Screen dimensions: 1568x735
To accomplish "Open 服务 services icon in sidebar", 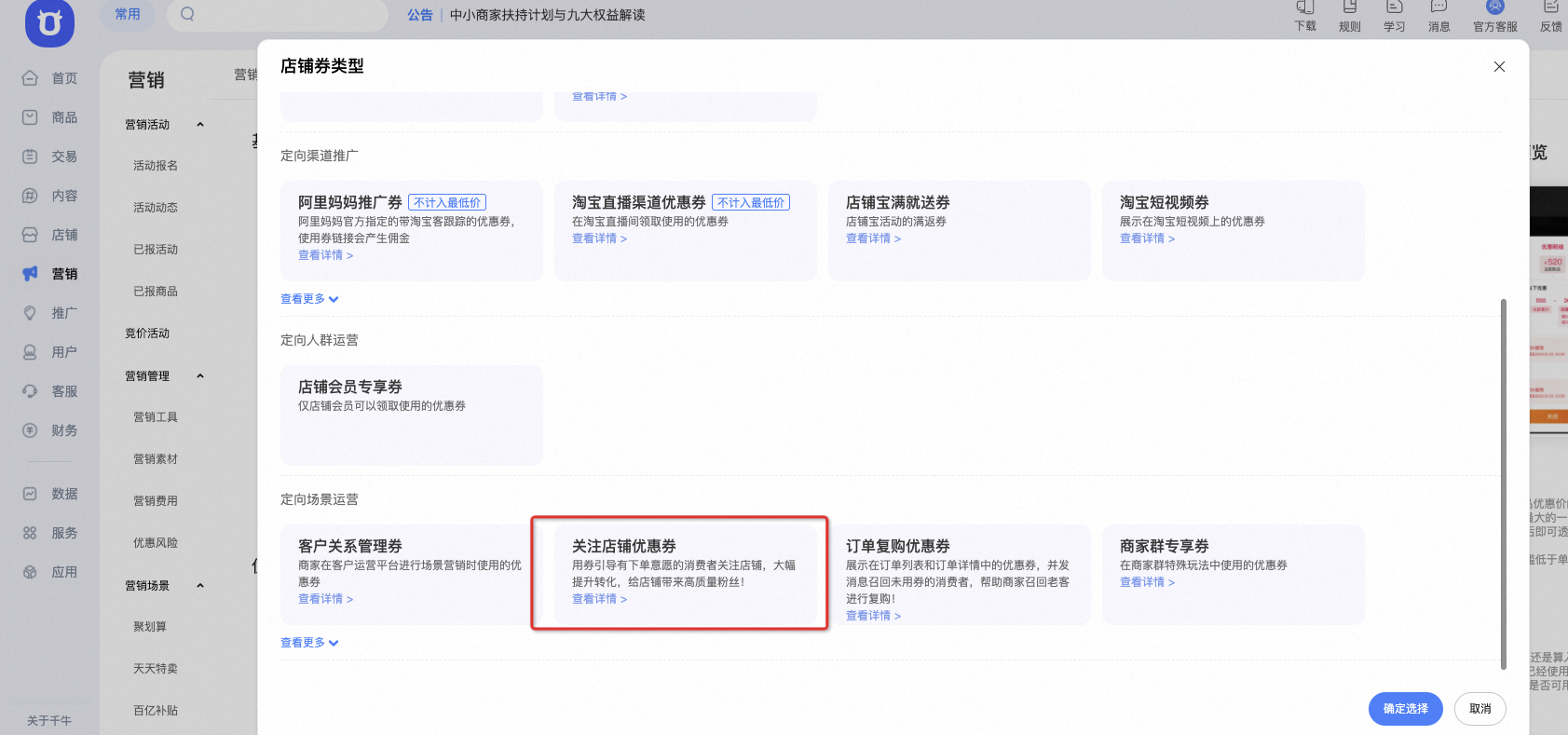I will (30, 533).
